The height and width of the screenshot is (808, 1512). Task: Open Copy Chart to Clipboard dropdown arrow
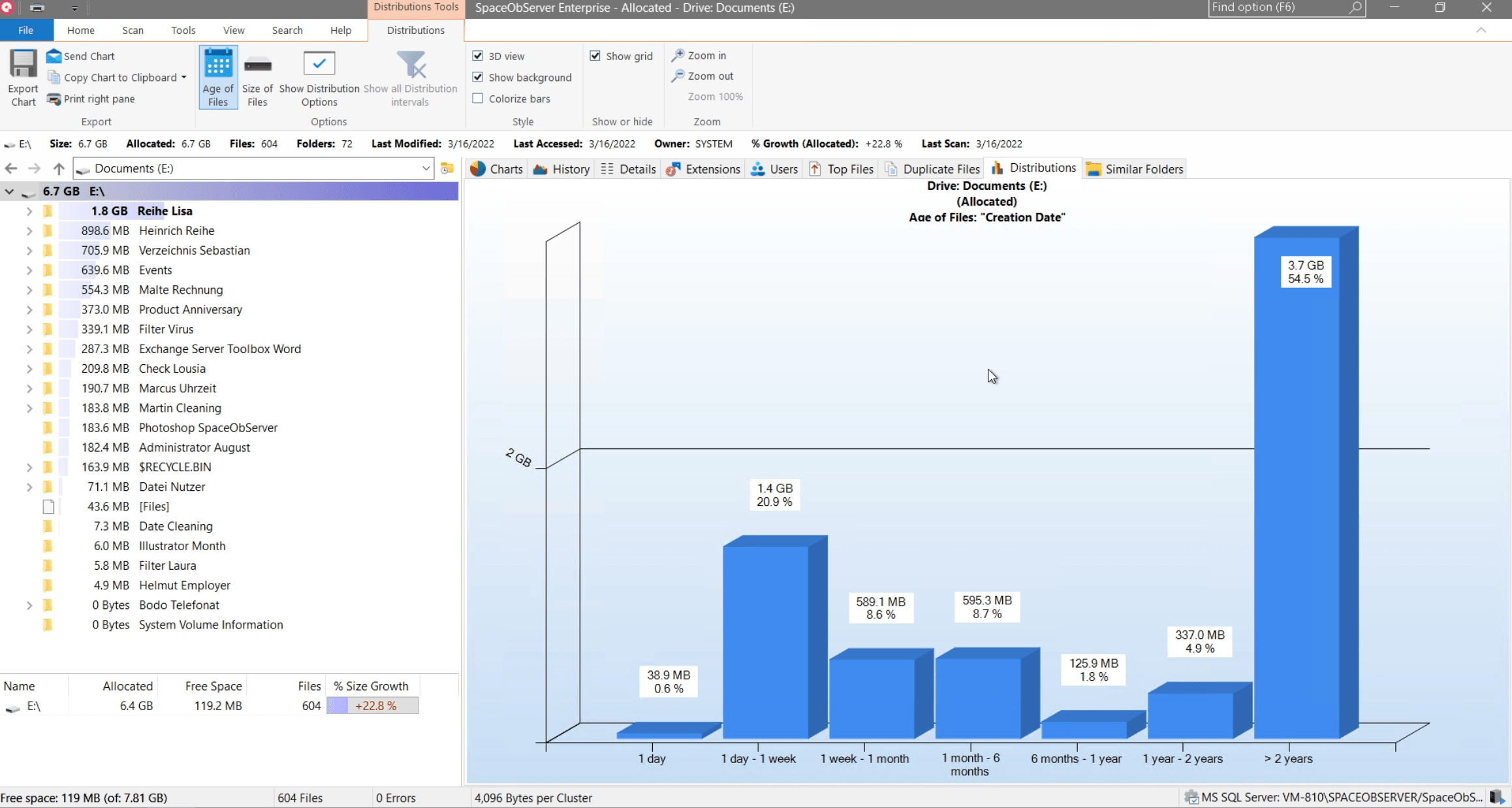pyautogui.click(x=184, y=77)
